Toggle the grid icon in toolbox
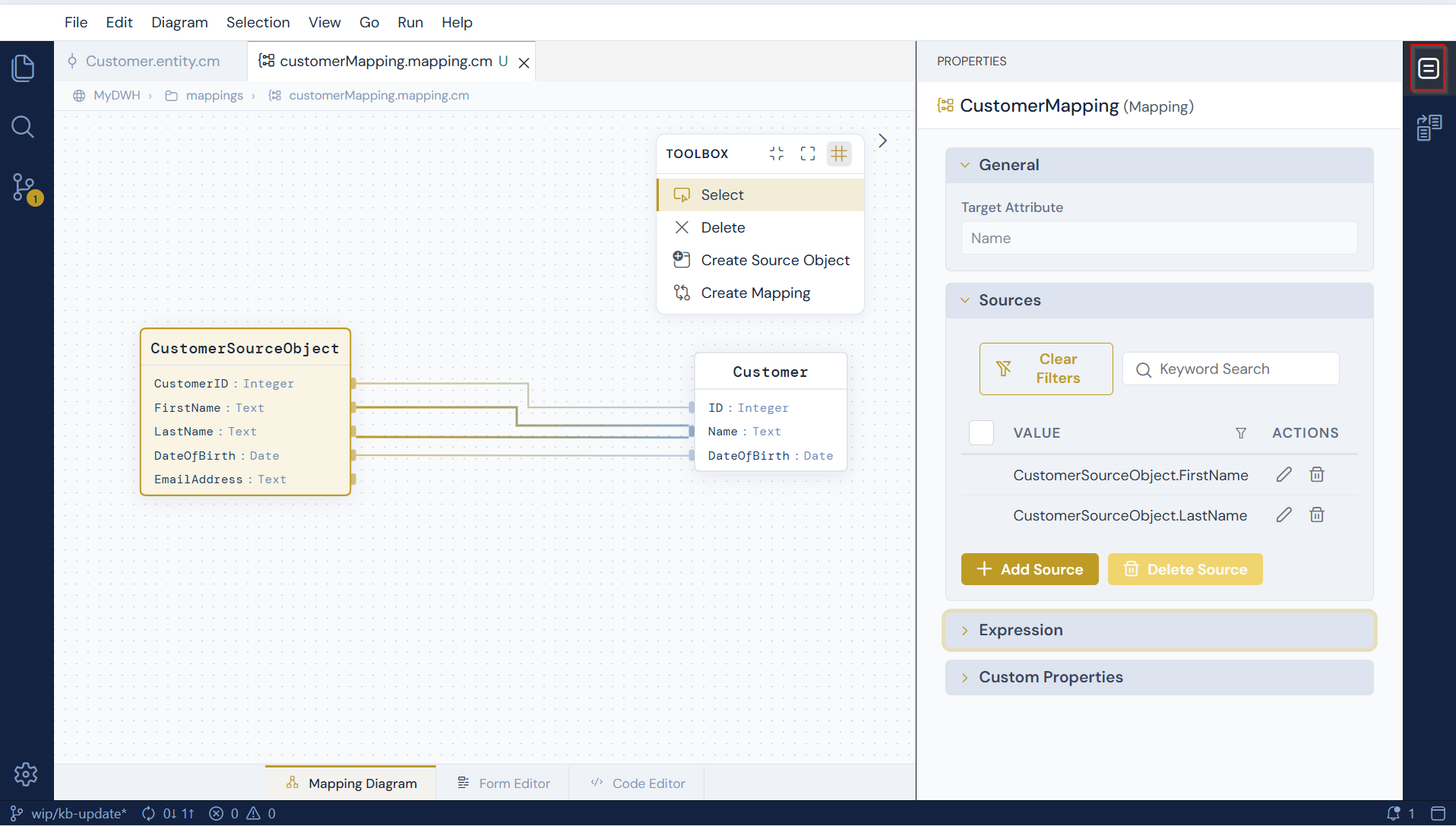The width and height of the screenshot is (1456, 826). (x=839, y=153)
